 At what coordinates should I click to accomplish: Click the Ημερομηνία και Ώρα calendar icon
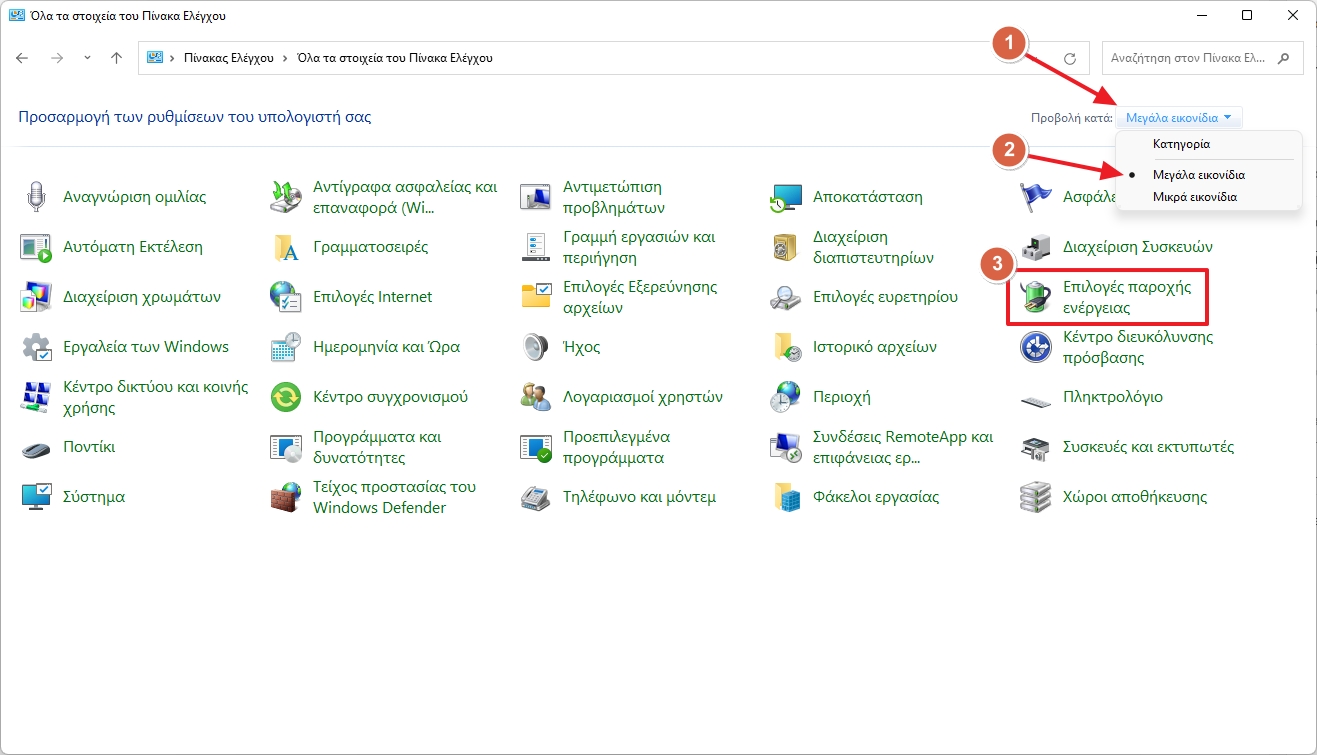(x=286, y=347)
